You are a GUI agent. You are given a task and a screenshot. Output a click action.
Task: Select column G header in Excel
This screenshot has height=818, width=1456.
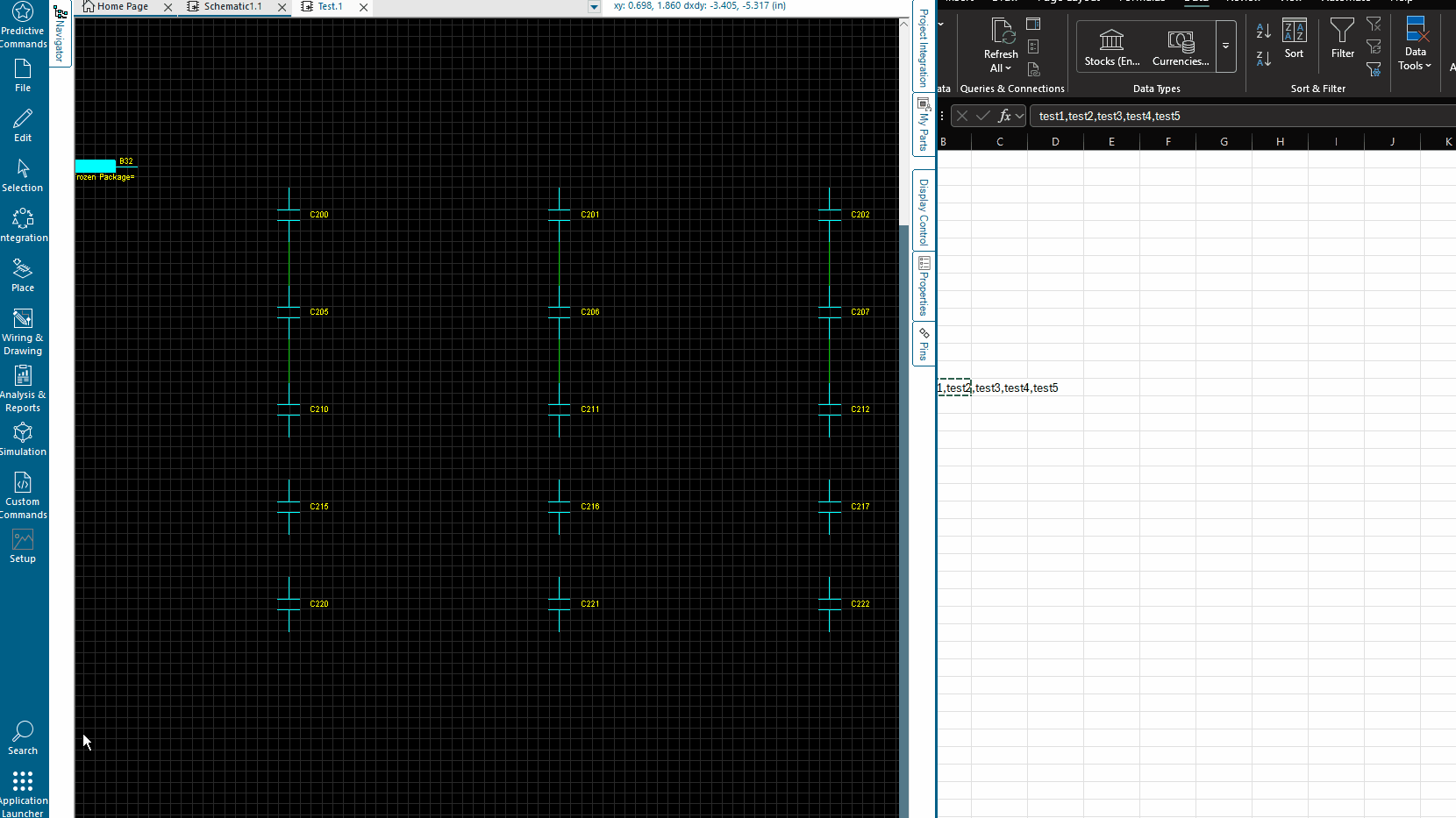(x=1224, y=141)
